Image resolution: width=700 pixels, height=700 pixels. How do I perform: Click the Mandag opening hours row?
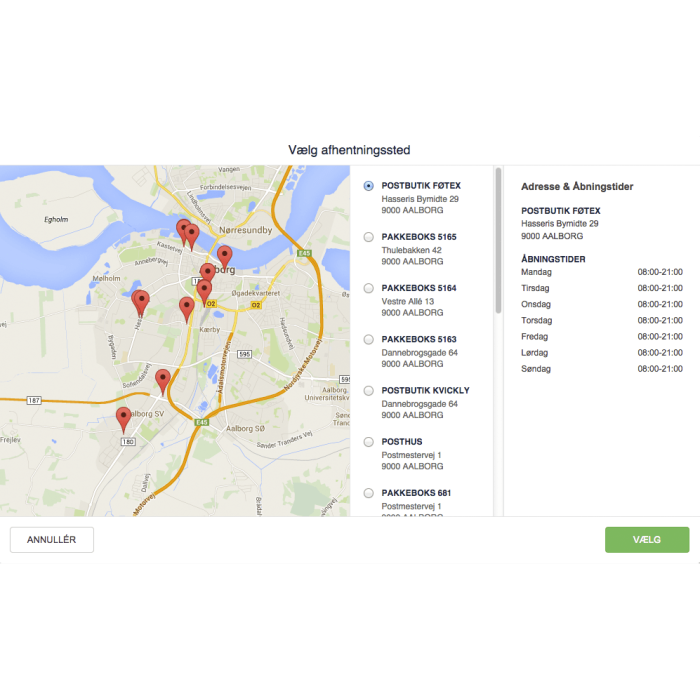[602, 272]
